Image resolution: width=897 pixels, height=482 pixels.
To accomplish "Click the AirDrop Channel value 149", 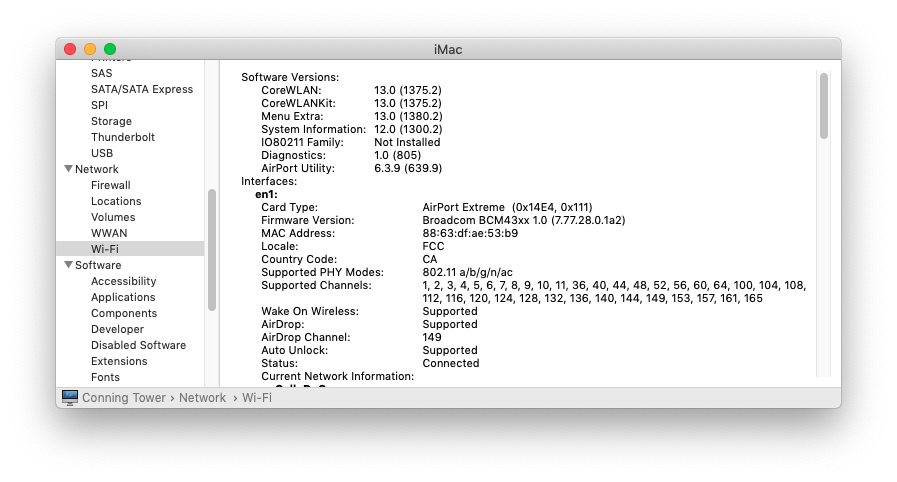I will 432,337.
